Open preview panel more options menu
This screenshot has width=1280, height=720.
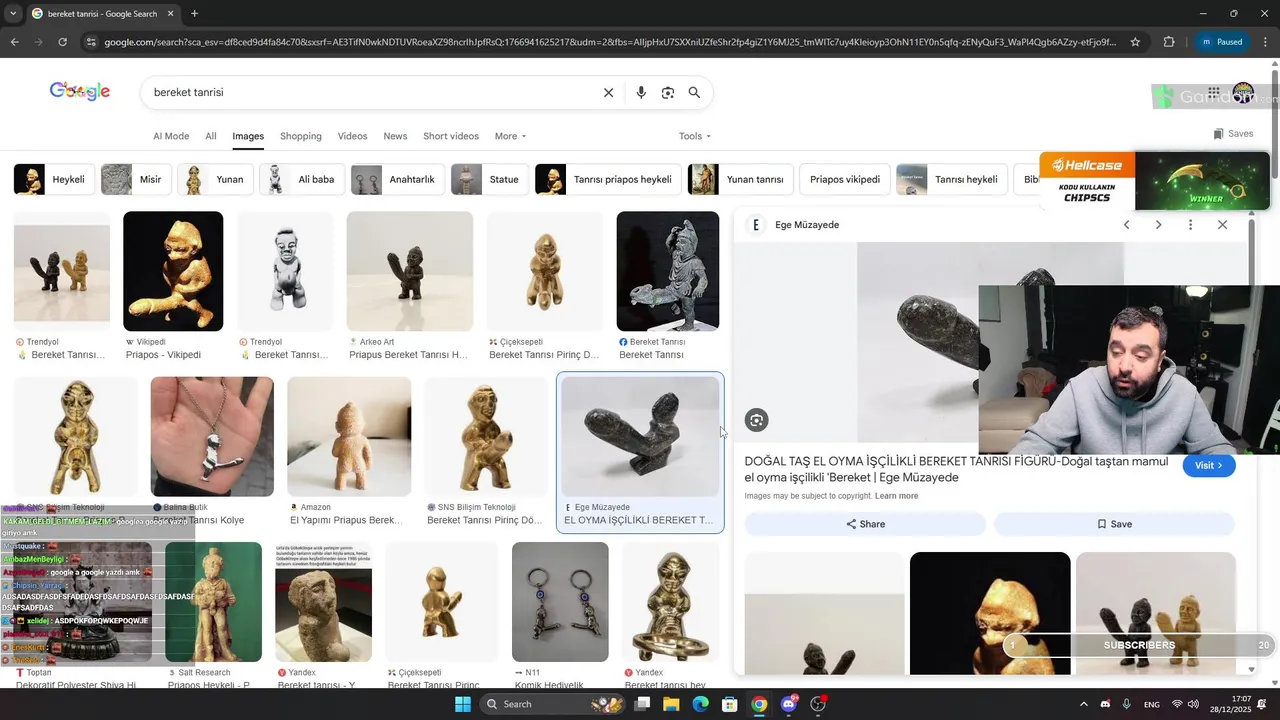(1190, 225)
